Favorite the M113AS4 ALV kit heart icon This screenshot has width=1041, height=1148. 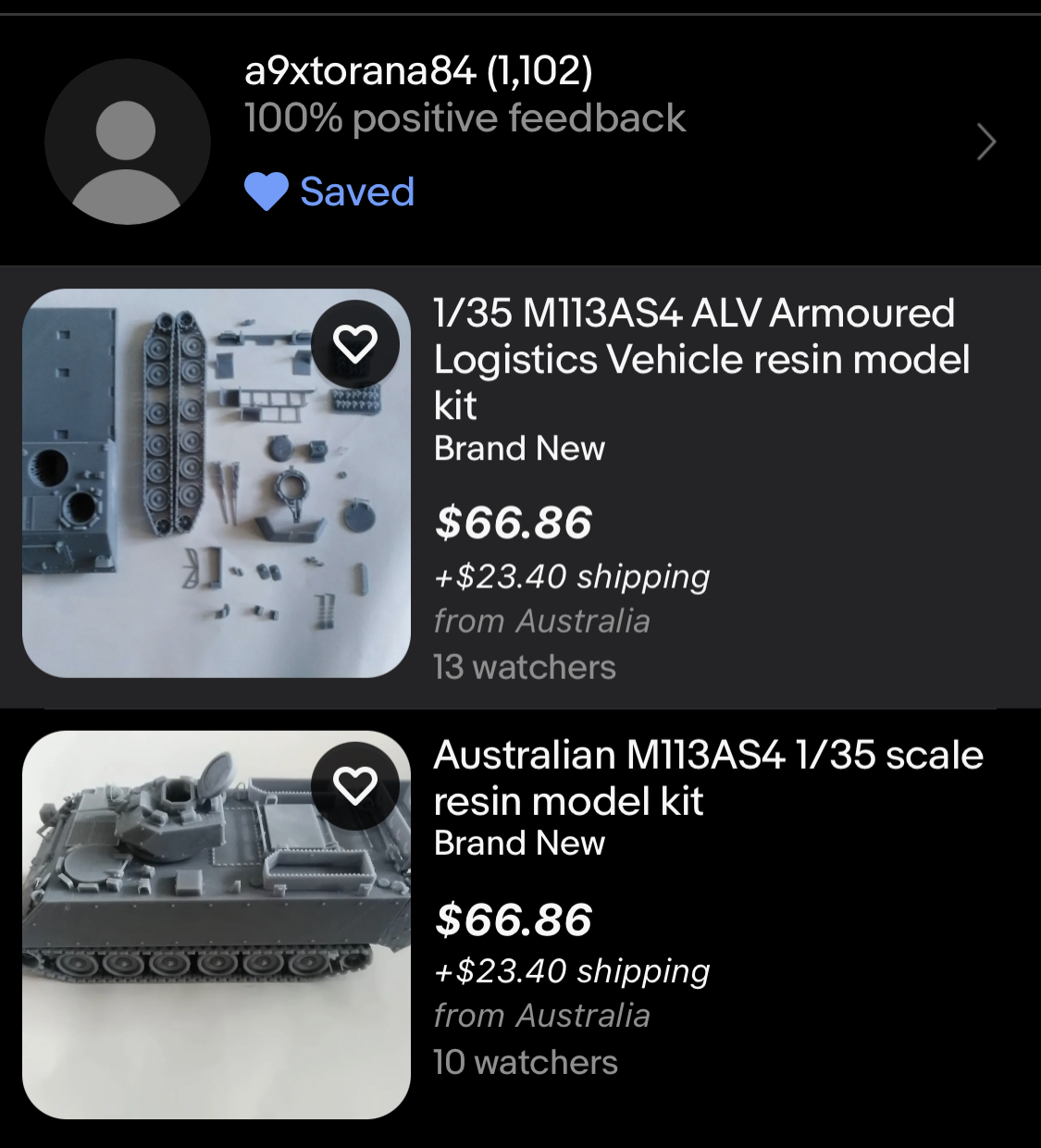click(355, 344)
